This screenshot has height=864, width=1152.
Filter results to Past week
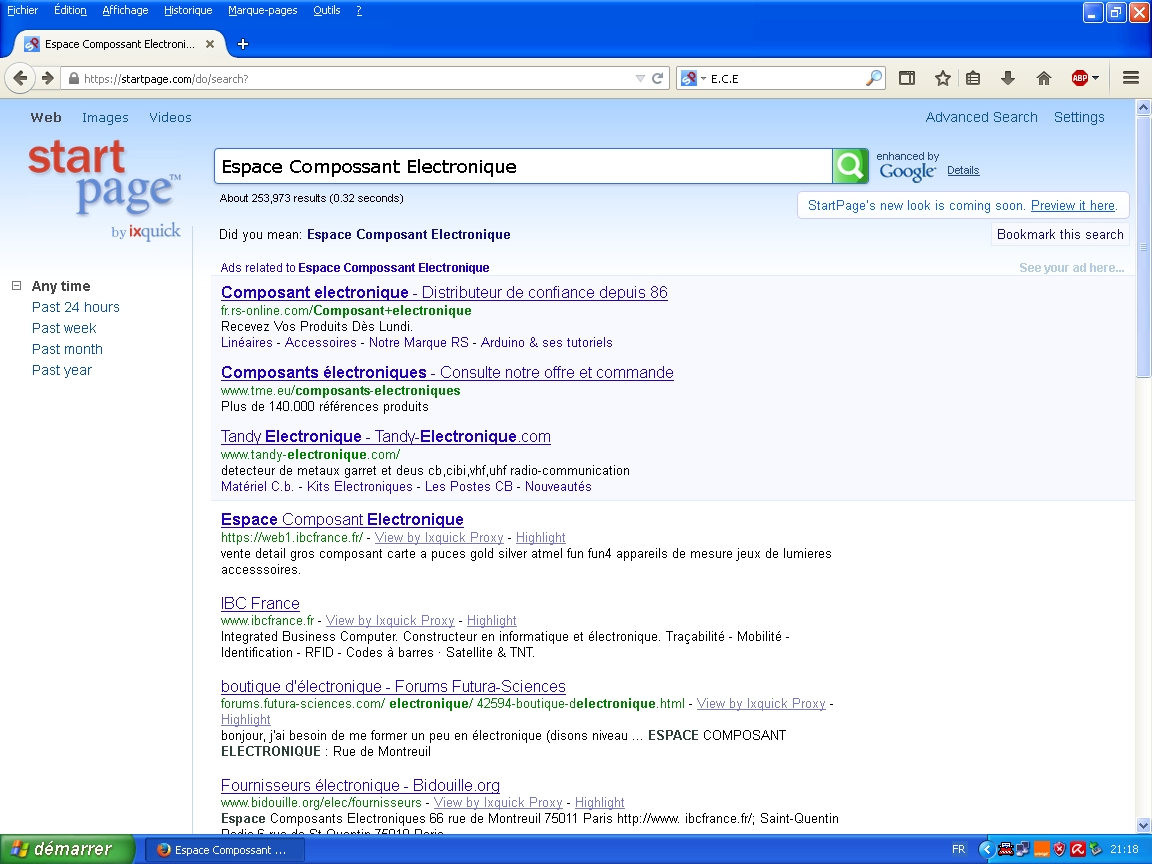click(x=64, y=328)
